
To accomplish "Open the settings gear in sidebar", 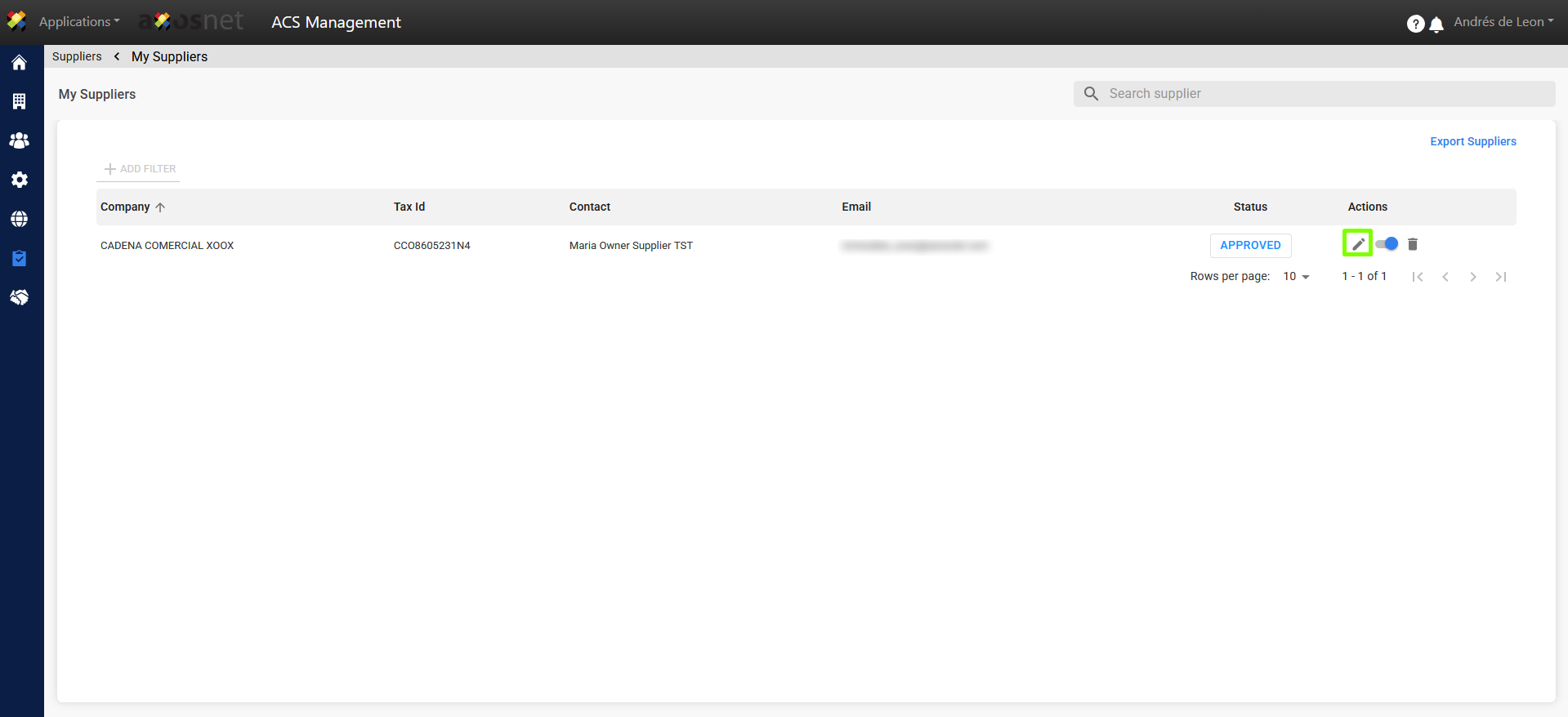I will 20,180.
